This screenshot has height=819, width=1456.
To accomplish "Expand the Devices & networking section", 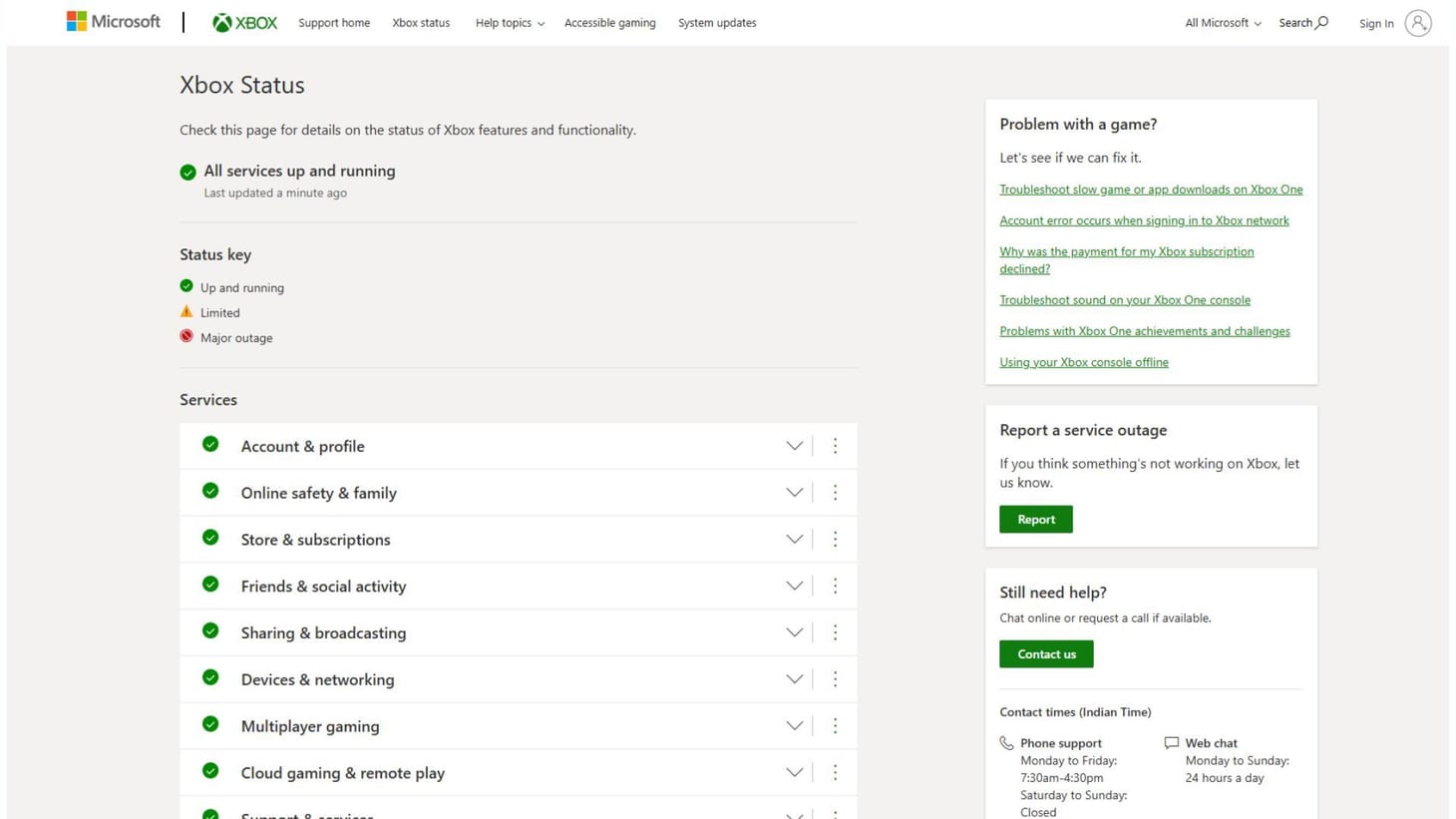I will (794, 678).
